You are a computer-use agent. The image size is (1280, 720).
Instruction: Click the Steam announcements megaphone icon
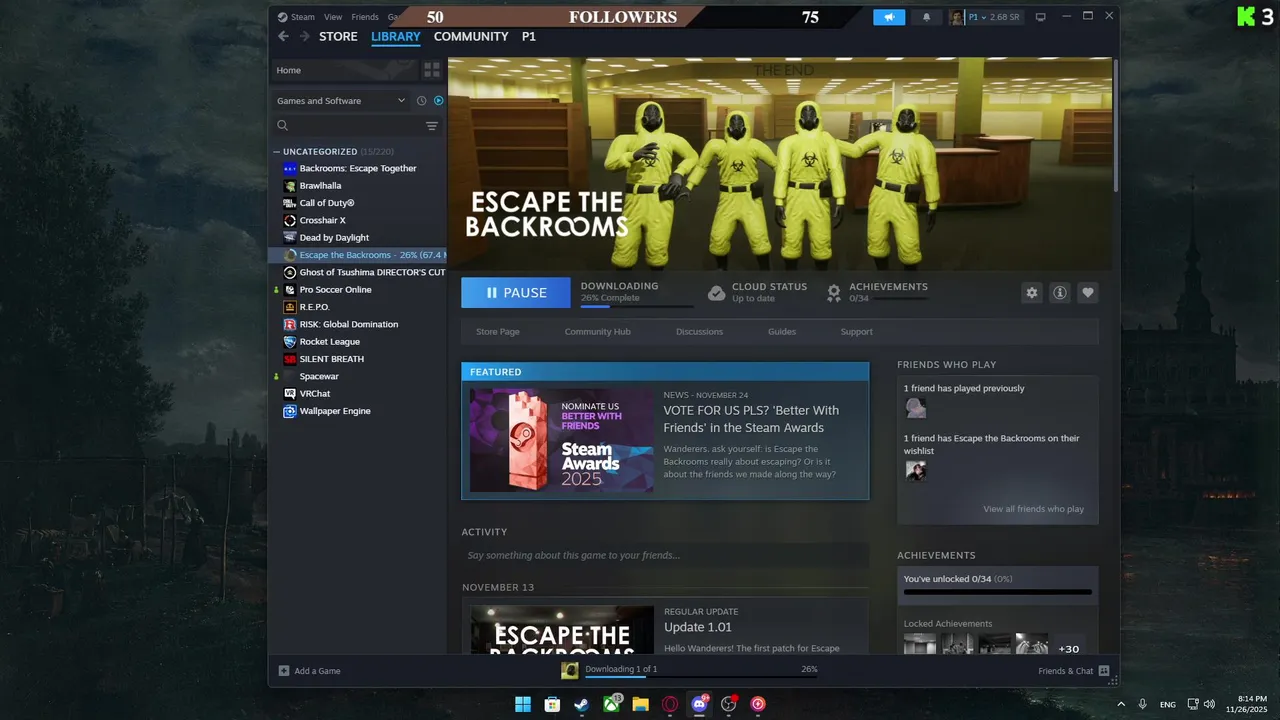point(889,17)
